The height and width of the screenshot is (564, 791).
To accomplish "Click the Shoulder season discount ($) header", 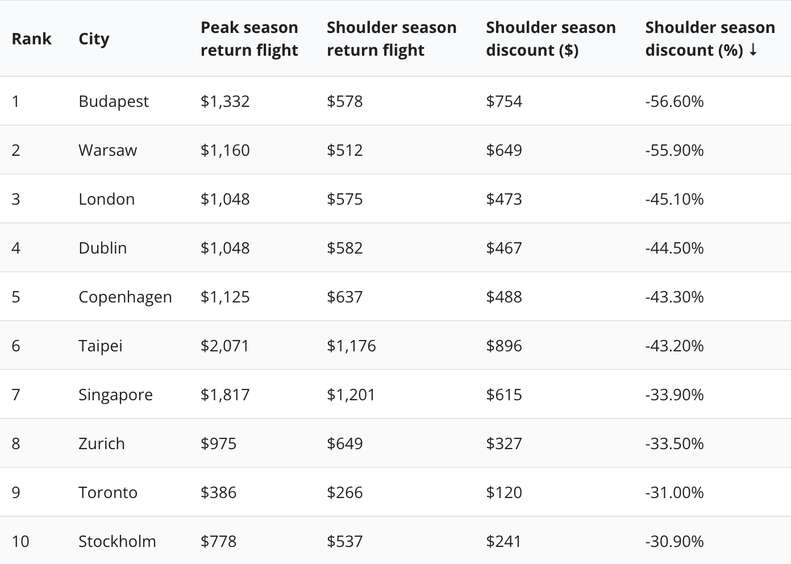I will point(550,39).
